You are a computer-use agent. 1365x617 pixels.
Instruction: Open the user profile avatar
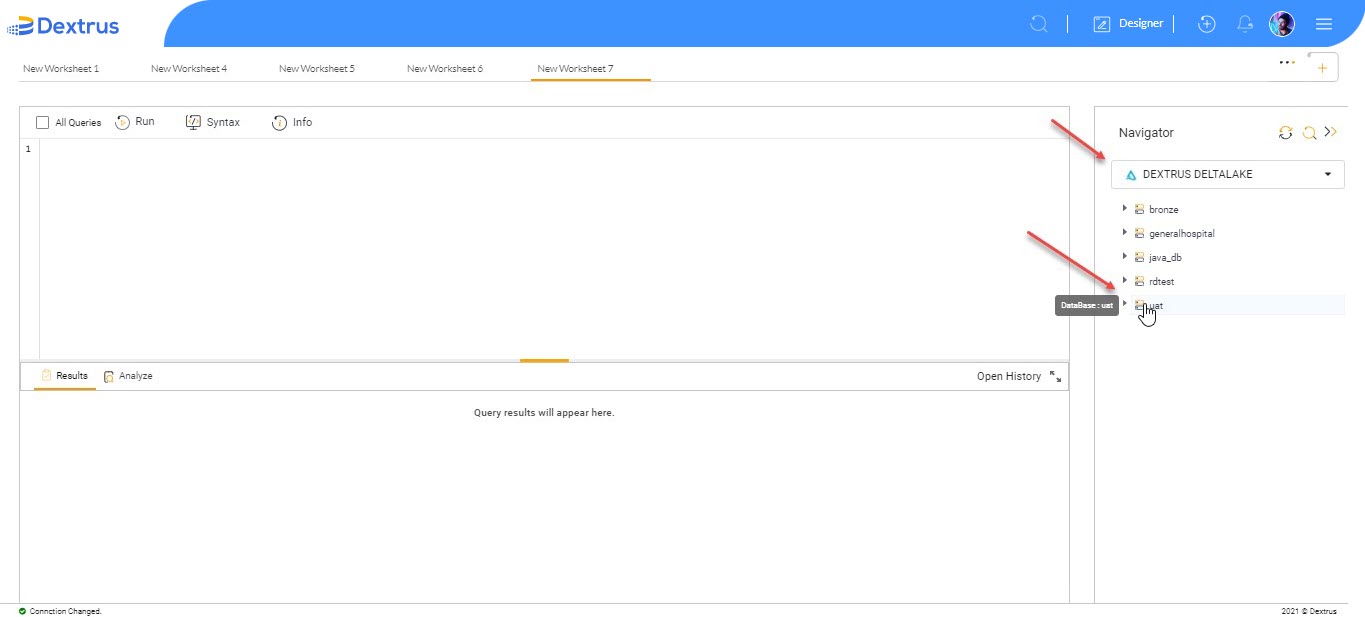[1282, 24]
